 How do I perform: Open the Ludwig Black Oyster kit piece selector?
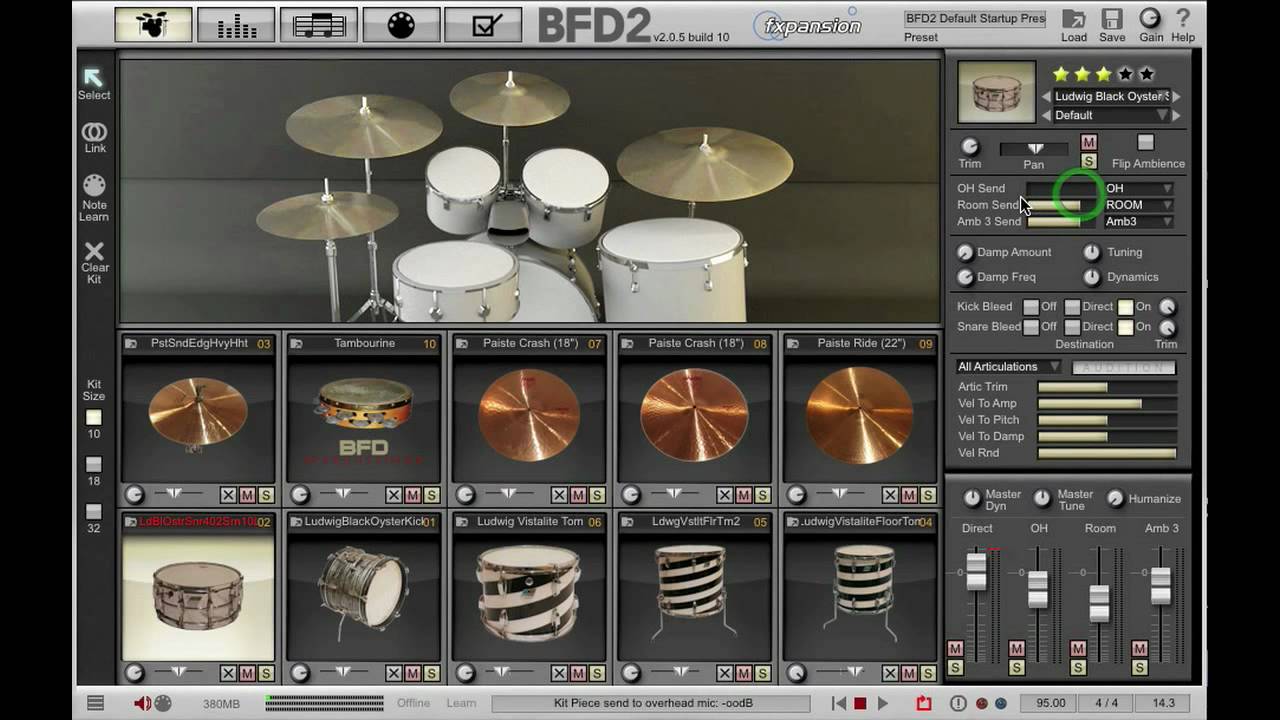pos(1111,97)
